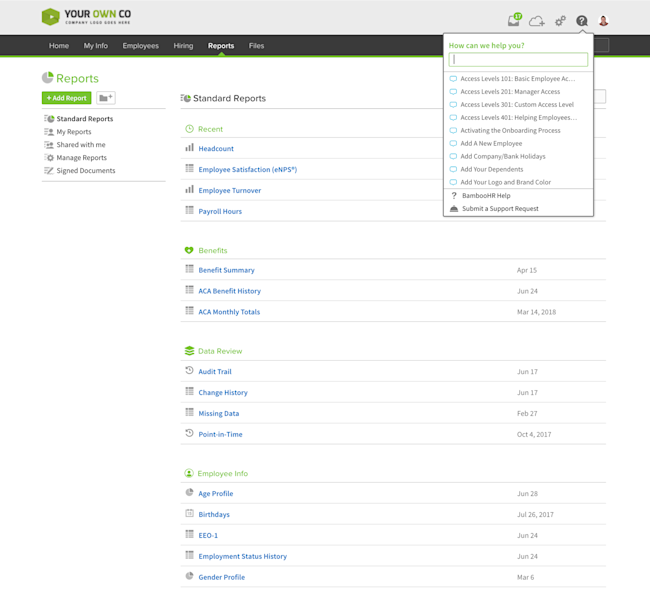Open Add A New Employee article
This screenshot has height=591, width=650.
pos(491,143)
